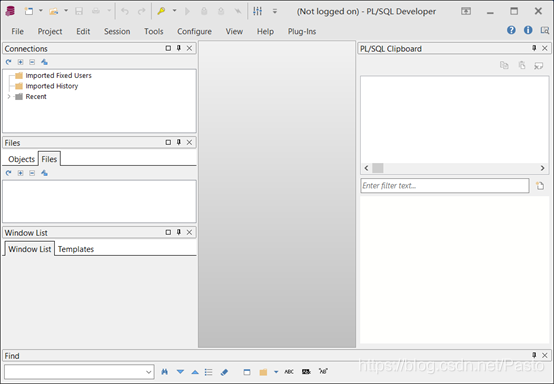
Task: Select the Window List tab
Action: point(30,249)
